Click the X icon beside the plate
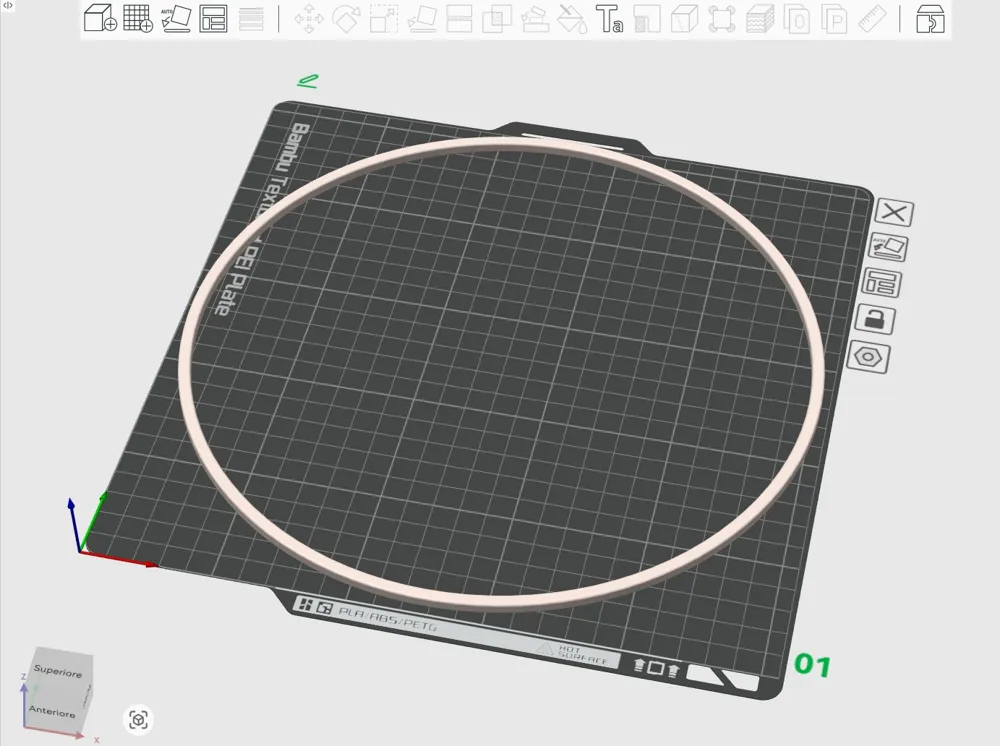The height and width of the screenshot is (746, 1000). (x=894, y=212)
